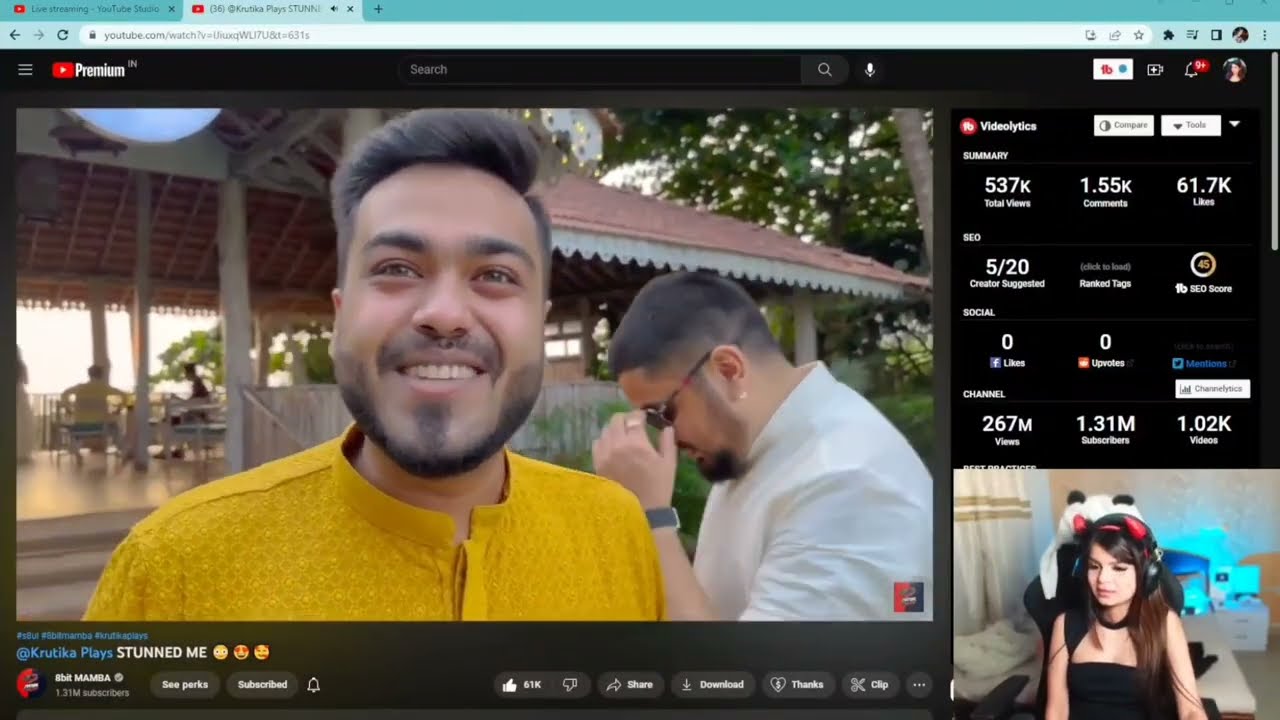The width and height of the screenshot is (1280, 720).
Task: Click the Clip scissors button
Action: tap(869, 685)
